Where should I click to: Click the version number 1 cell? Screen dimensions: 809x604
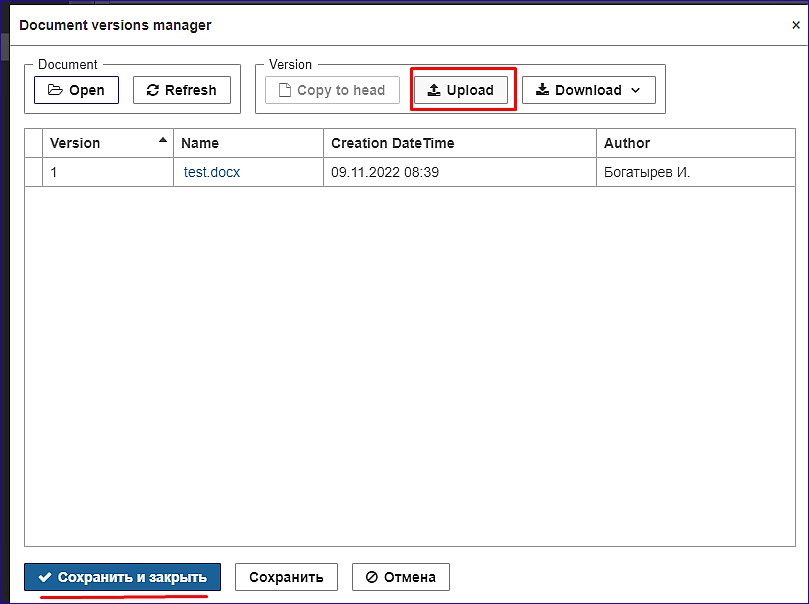108,172
